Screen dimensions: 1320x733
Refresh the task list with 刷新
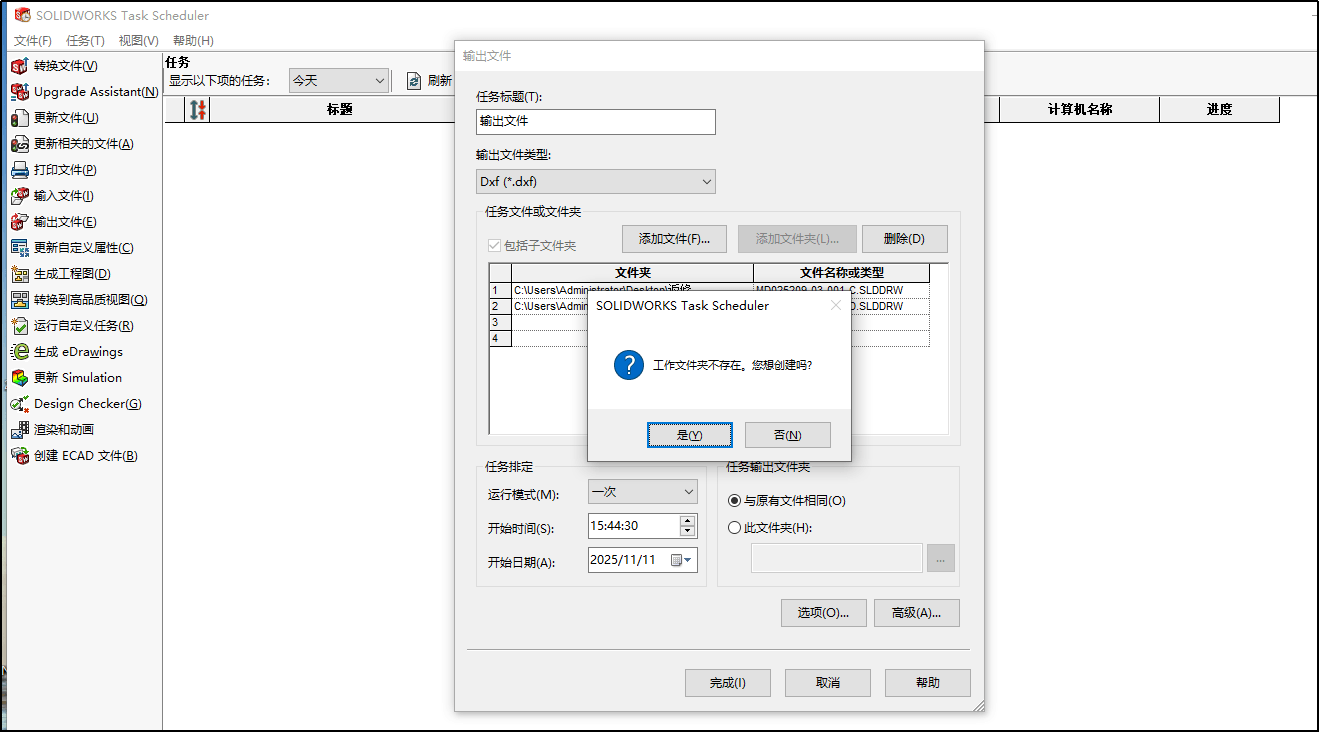point(430,81)
